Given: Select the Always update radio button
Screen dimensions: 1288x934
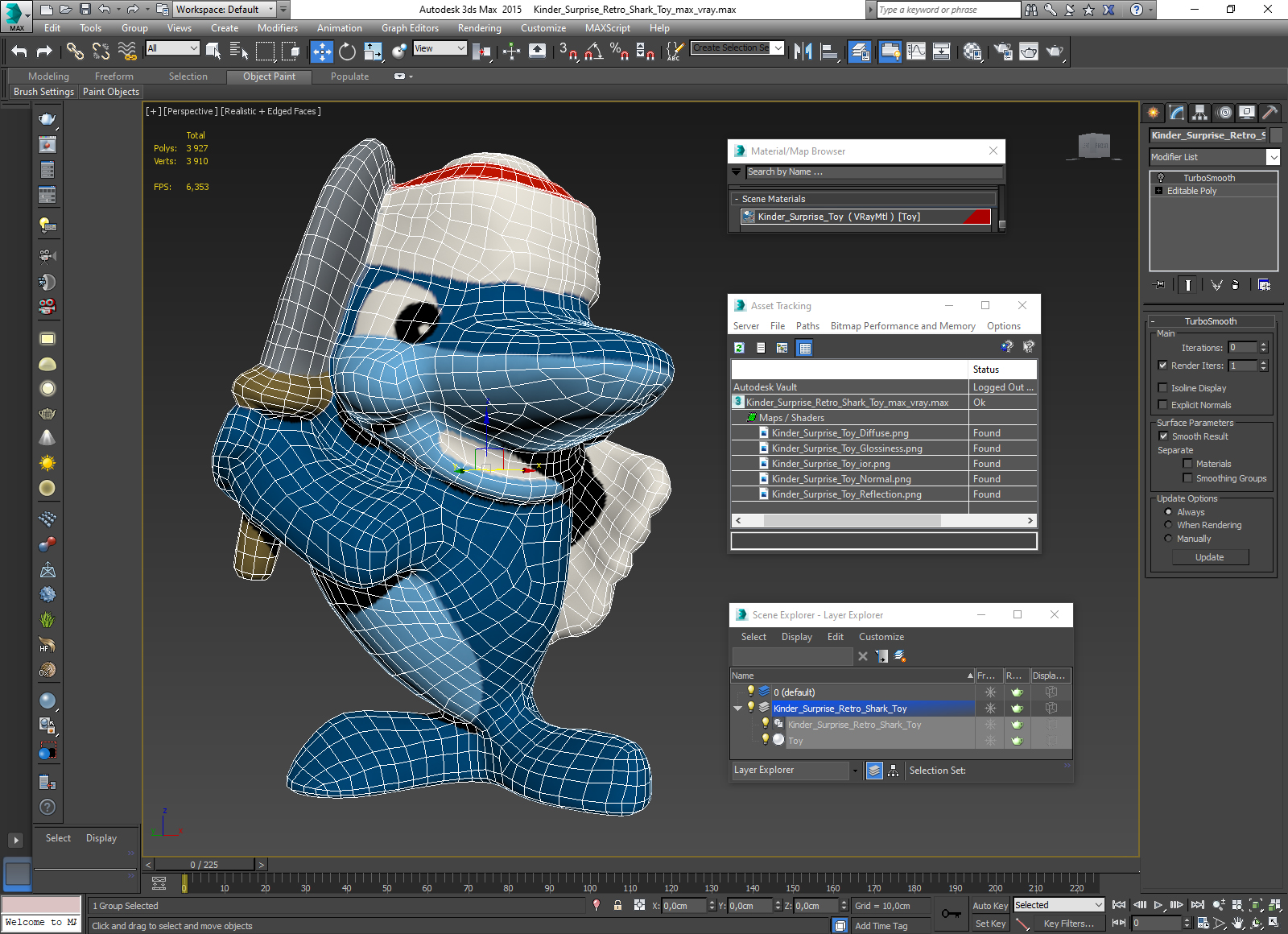Looking at the screenshot, I should click(x=1168, y=512).
